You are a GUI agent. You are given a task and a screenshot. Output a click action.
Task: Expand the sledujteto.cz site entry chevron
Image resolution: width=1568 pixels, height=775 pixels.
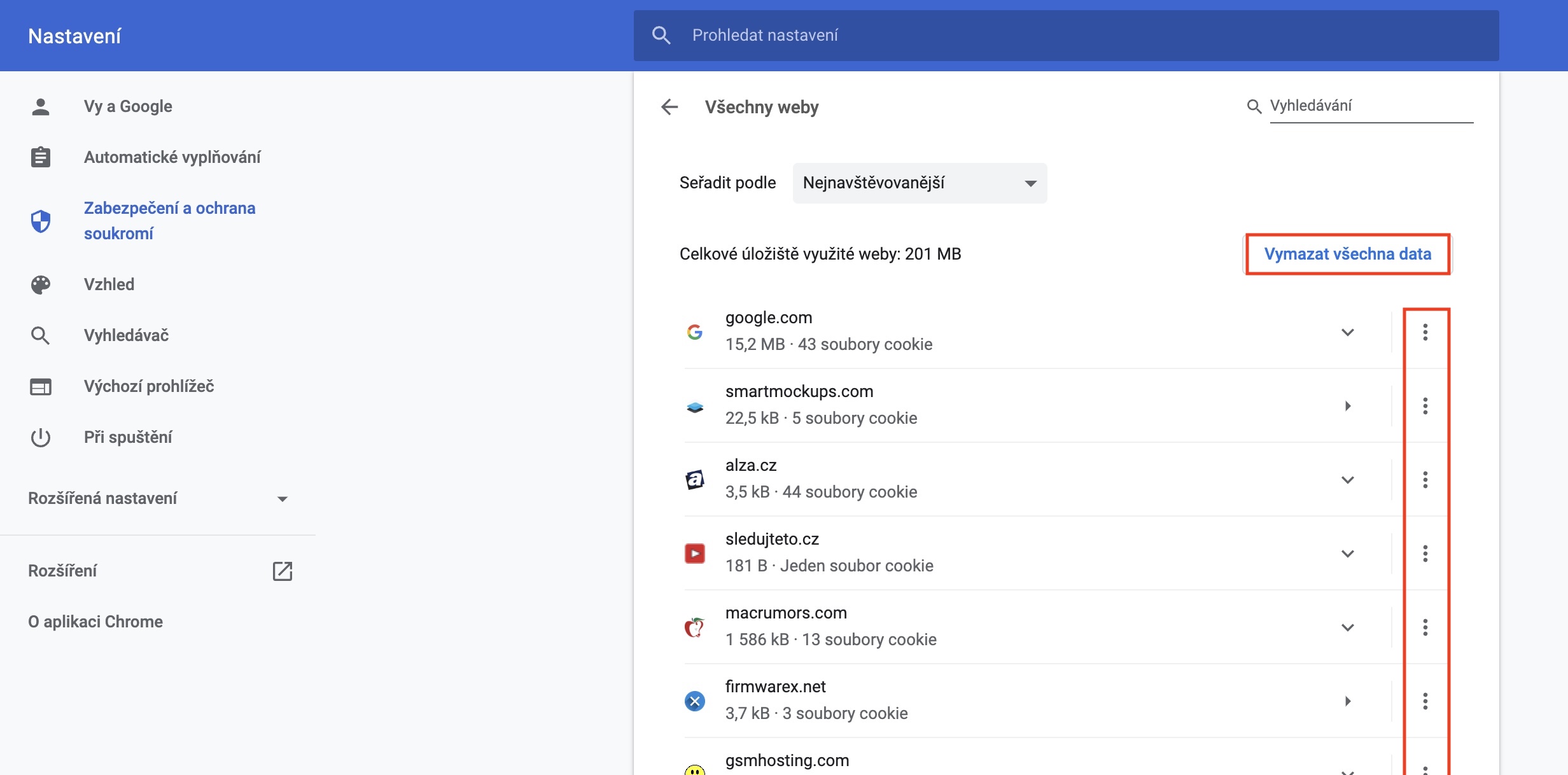pos(1347,554)
